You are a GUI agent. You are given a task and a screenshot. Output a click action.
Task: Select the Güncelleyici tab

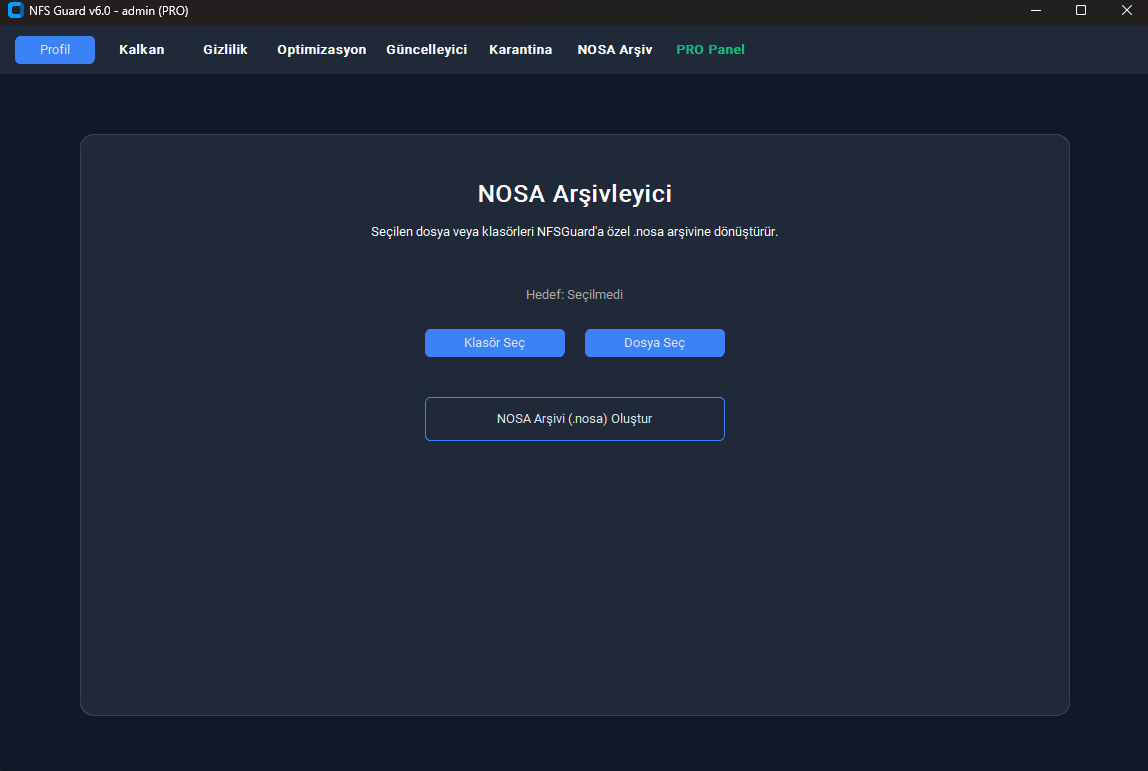tap(427, 50)
